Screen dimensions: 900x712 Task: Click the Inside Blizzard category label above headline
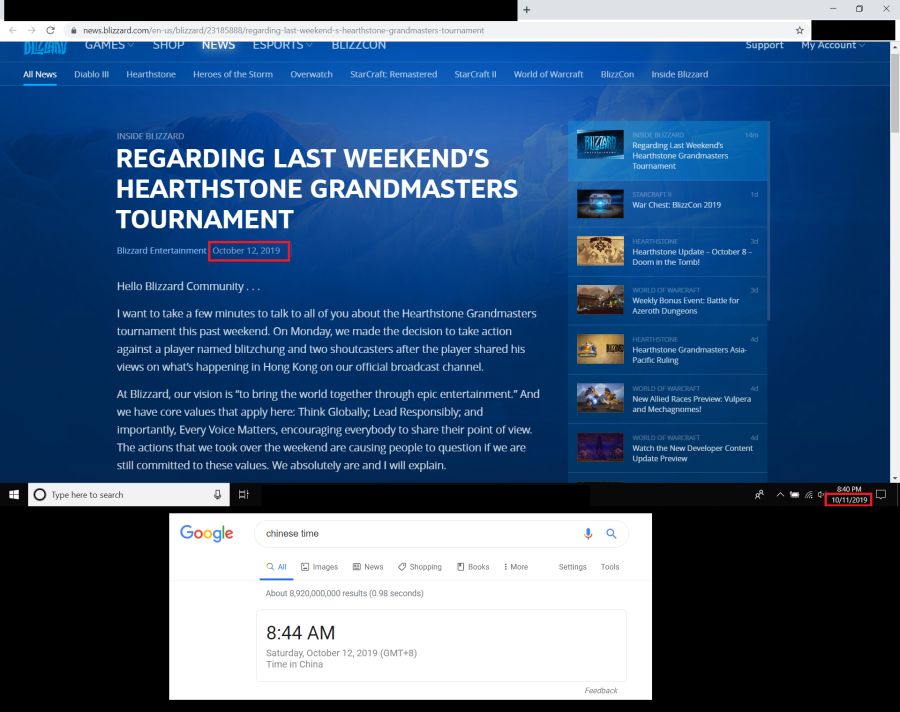(x=150, y=136)
